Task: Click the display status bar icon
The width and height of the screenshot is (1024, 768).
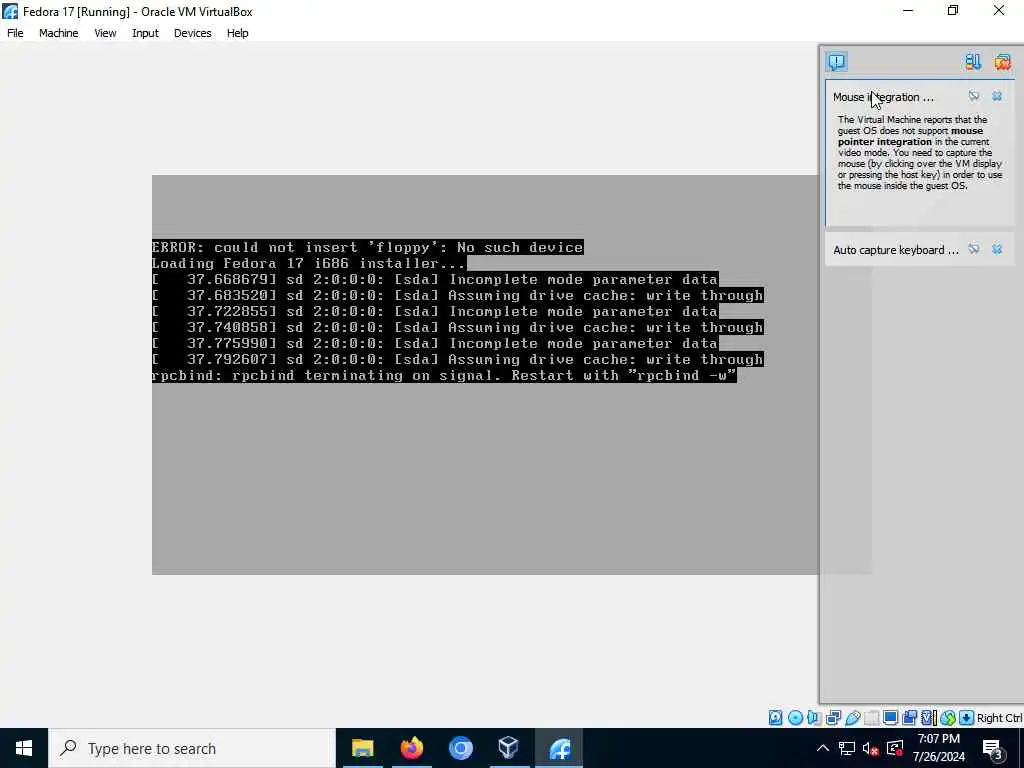Action: (890, 718)
